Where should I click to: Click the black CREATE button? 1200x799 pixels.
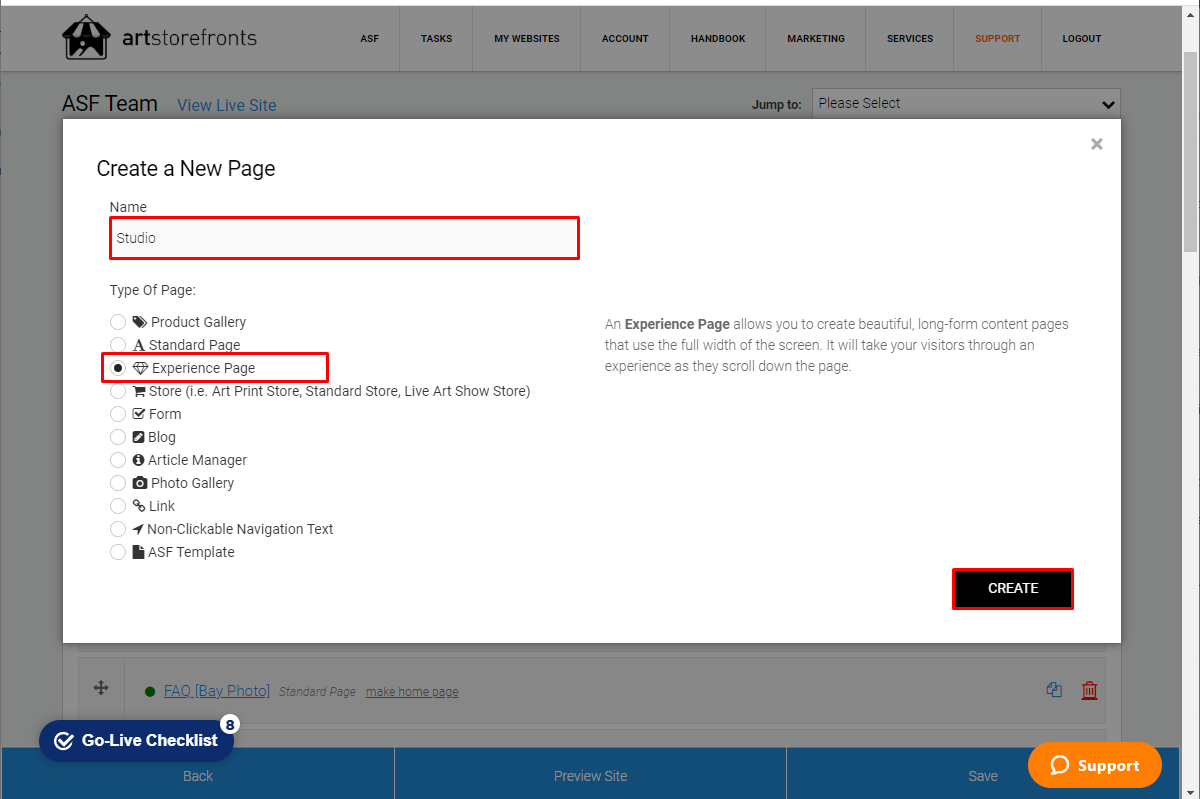click(1013, 589)
